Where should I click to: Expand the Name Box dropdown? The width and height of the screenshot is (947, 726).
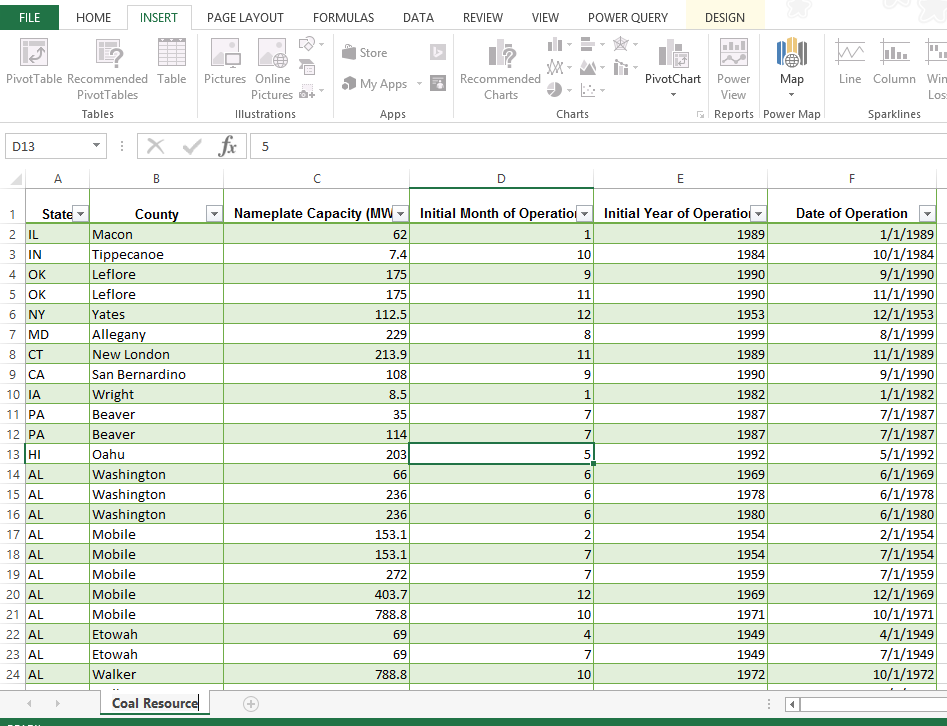point(99,145)
